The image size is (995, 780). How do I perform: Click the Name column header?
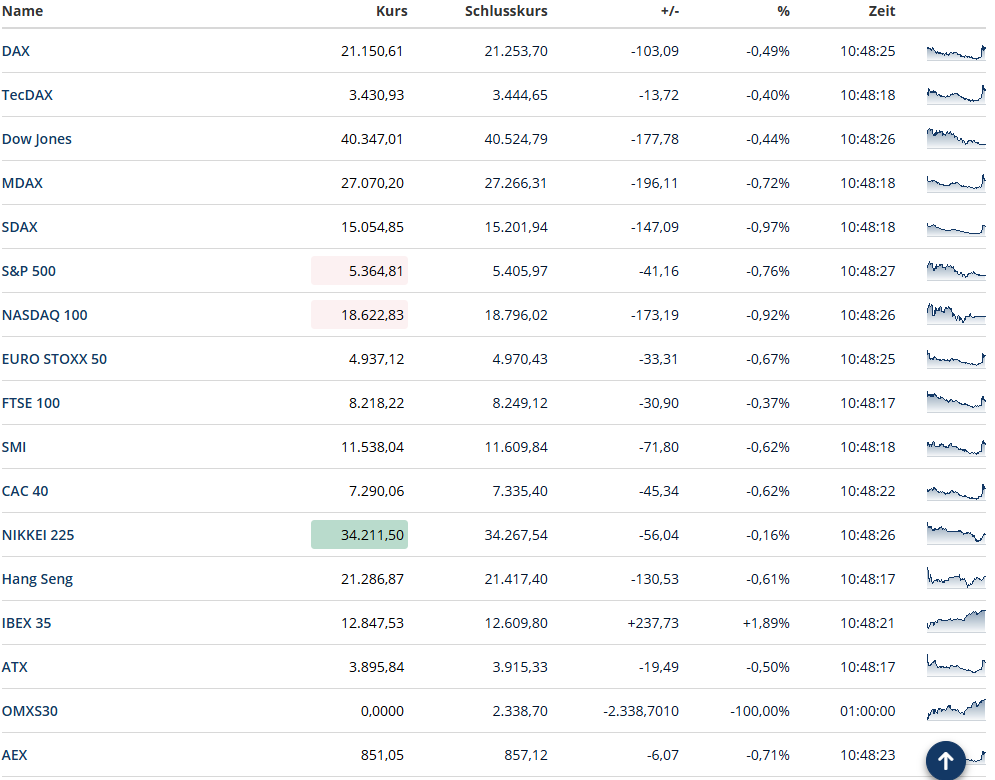tap(22, 12)
